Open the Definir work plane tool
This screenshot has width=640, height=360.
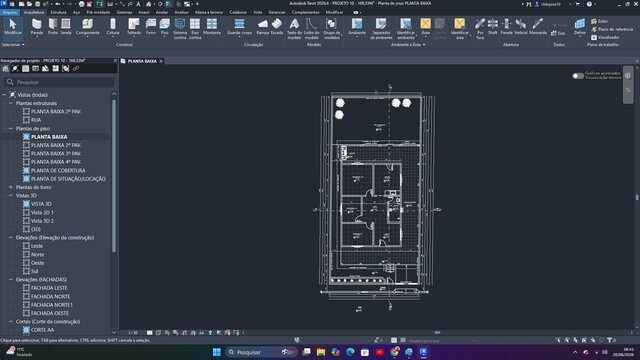[580, 27]
